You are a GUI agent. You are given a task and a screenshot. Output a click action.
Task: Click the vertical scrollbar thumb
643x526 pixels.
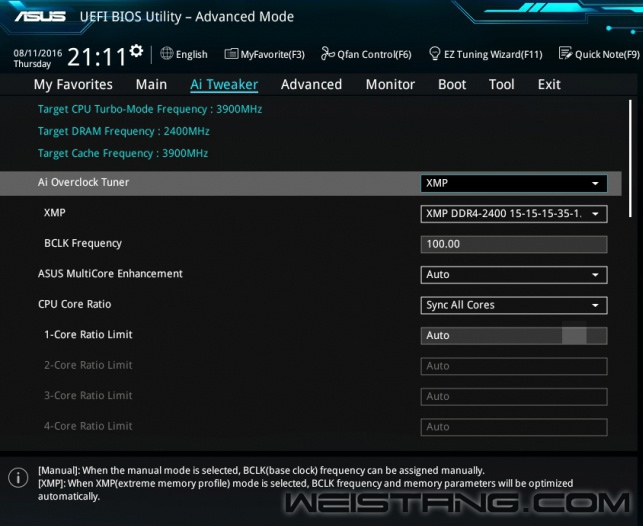tap(631, 158)
